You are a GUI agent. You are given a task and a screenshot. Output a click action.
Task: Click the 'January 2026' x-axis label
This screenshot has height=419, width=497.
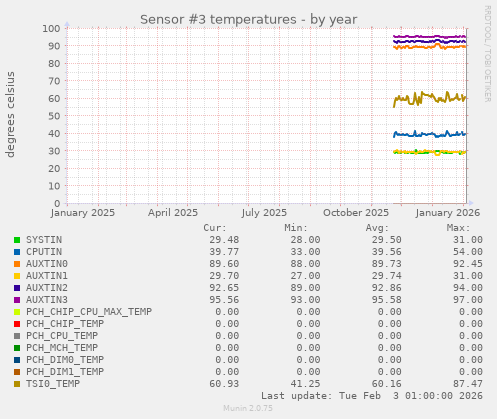(x=448, y=213)
